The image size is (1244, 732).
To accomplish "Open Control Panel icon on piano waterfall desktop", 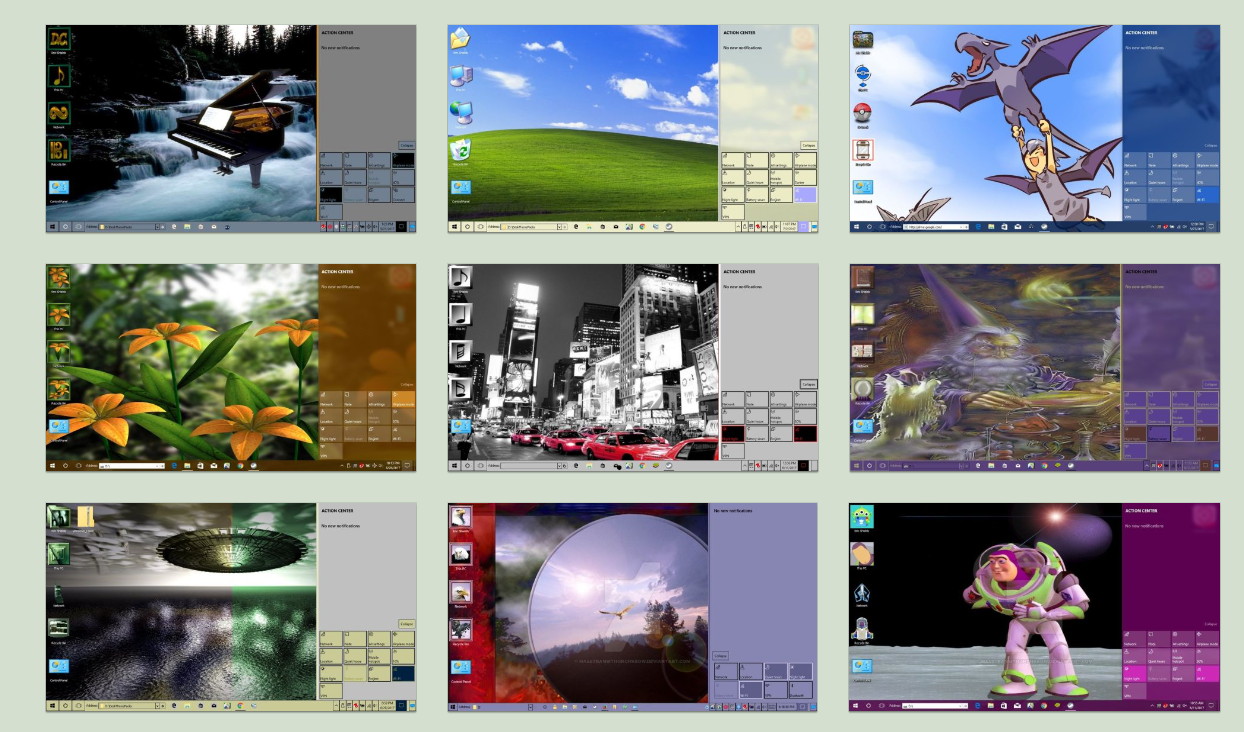I will 59,187.
